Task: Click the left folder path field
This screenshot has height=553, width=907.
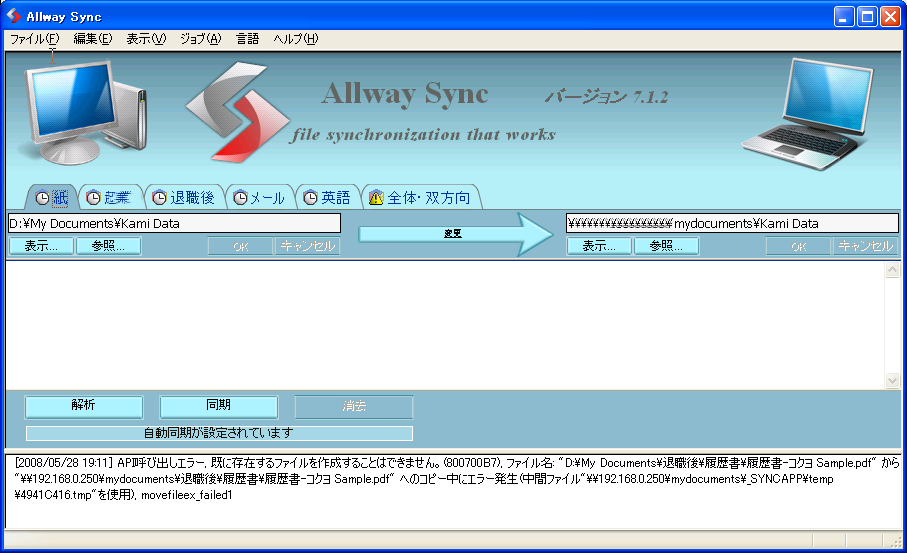Action: tap(174, 223)
